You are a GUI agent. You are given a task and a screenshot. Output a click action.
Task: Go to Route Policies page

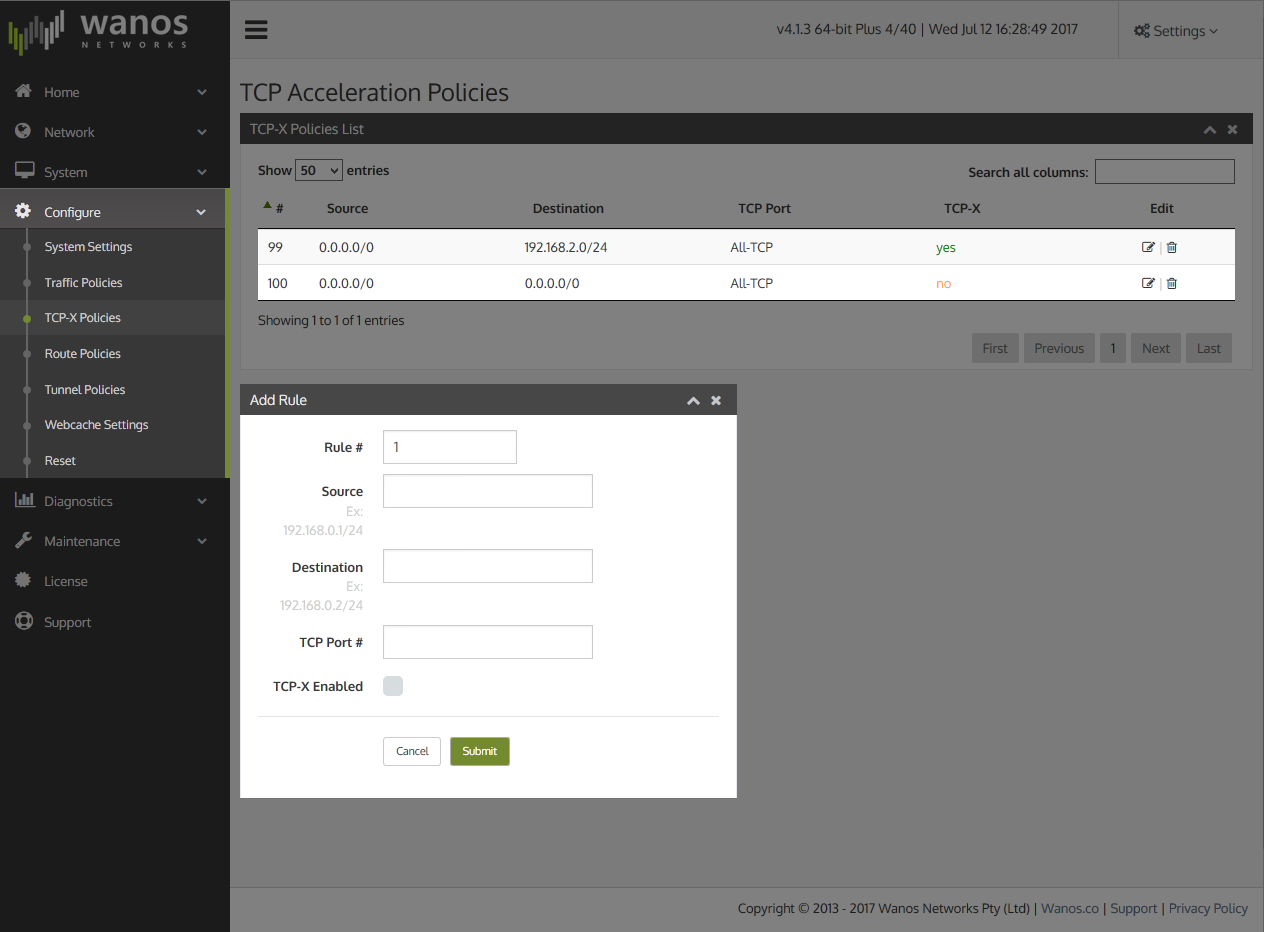pos(82,354)
